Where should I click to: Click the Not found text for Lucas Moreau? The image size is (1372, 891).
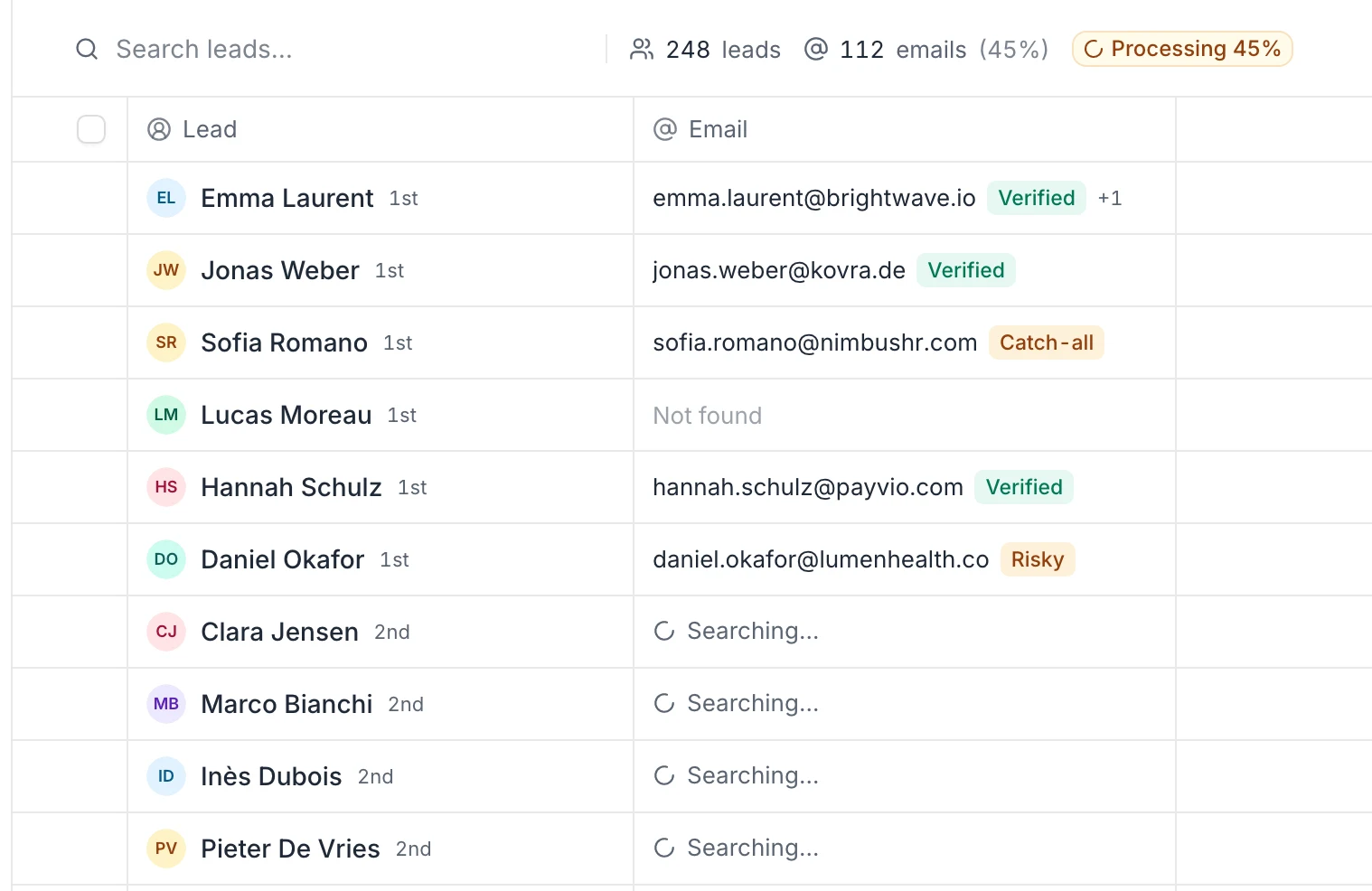click(708, 416)
